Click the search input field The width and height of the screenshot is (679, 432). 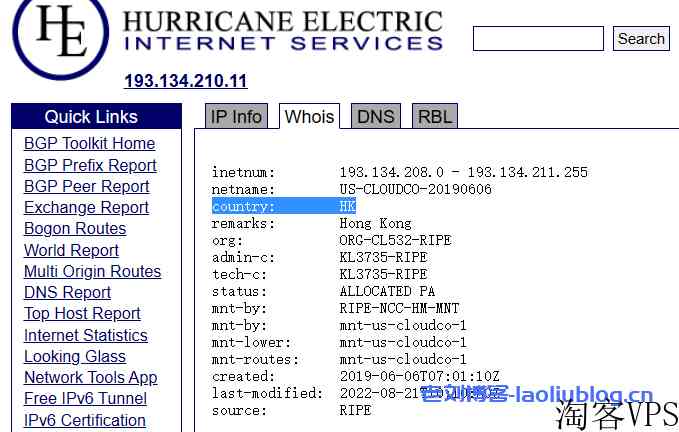tap(538, 39)
